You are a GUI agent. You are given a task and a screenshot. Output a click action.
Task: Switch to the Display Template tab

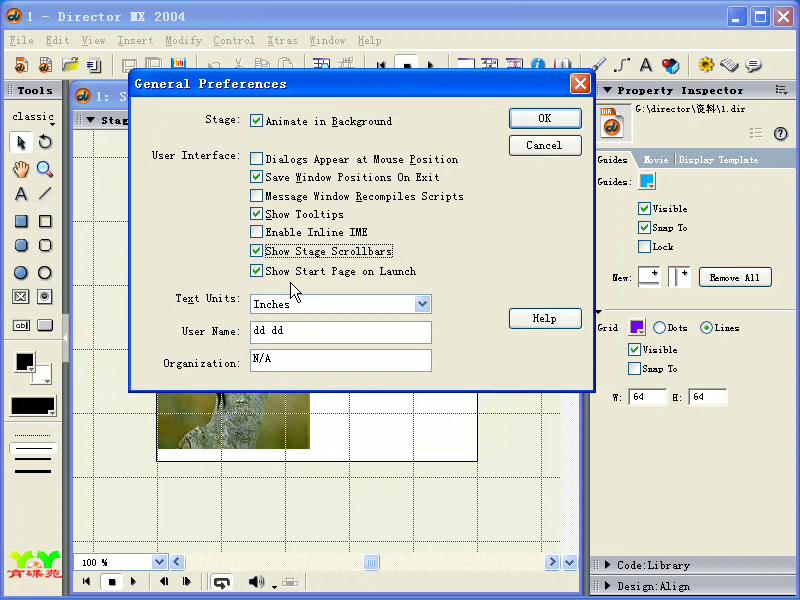(x=718, y=160)
